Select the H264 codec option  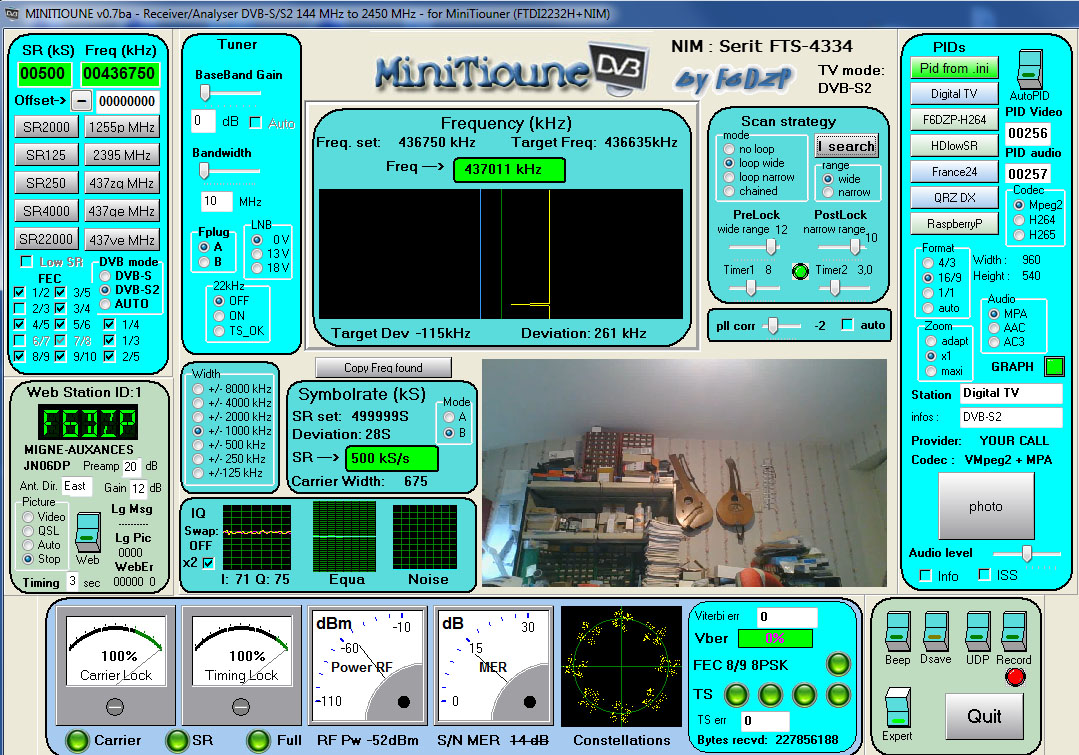click(1019, 219)
